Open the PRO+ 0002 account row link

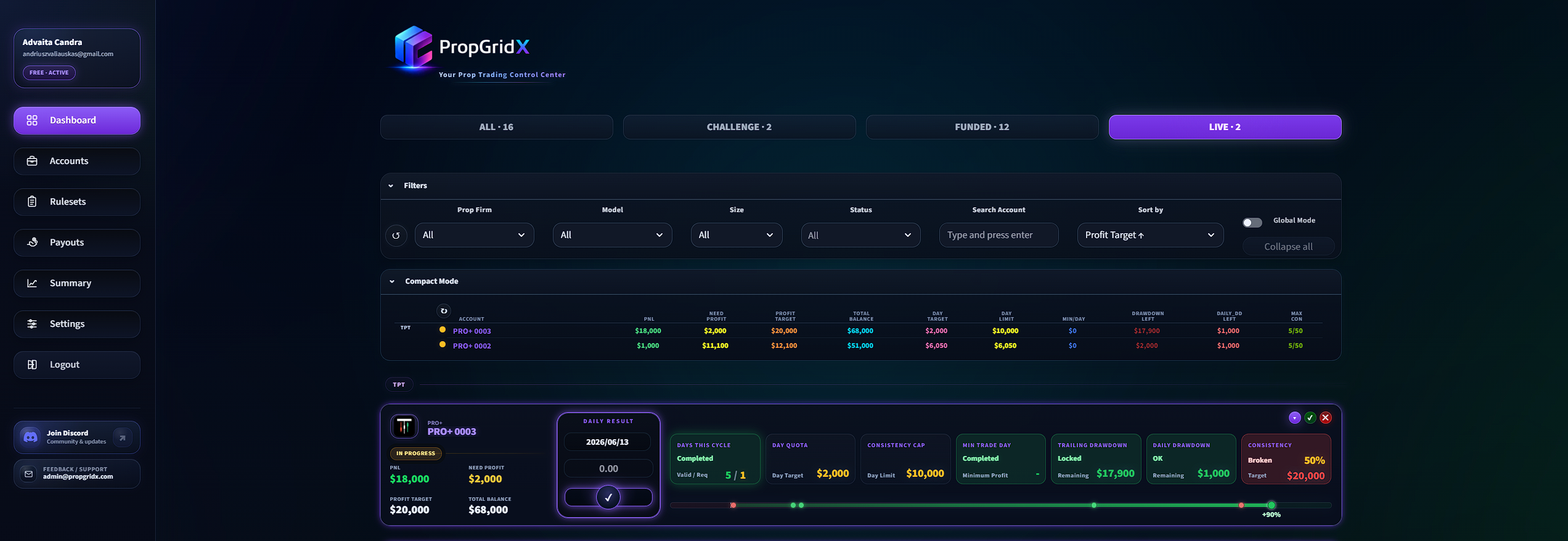(472, 346)
